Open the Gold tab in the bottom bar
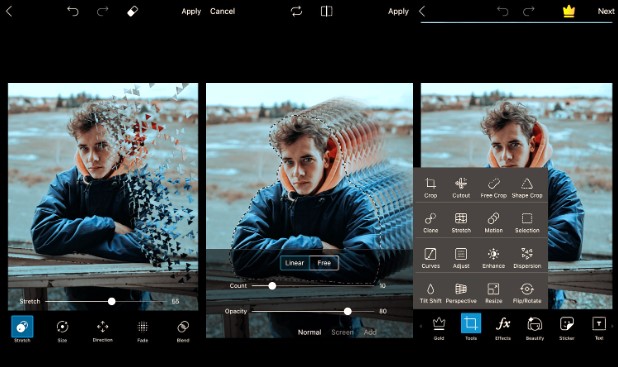Image resolution: width=618 pixels, height=367 pixels. pyautogui.click(x=439, y=328)
